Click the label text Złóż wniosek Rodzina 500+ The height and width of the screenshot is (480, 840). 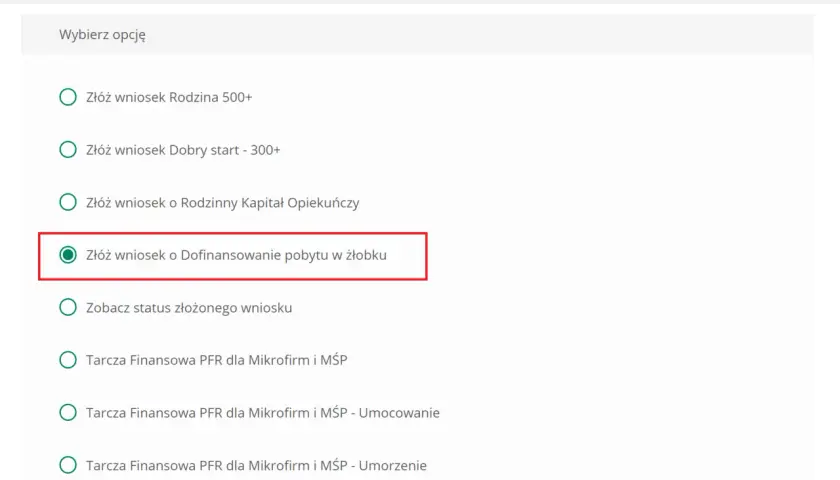coord(169,98)
